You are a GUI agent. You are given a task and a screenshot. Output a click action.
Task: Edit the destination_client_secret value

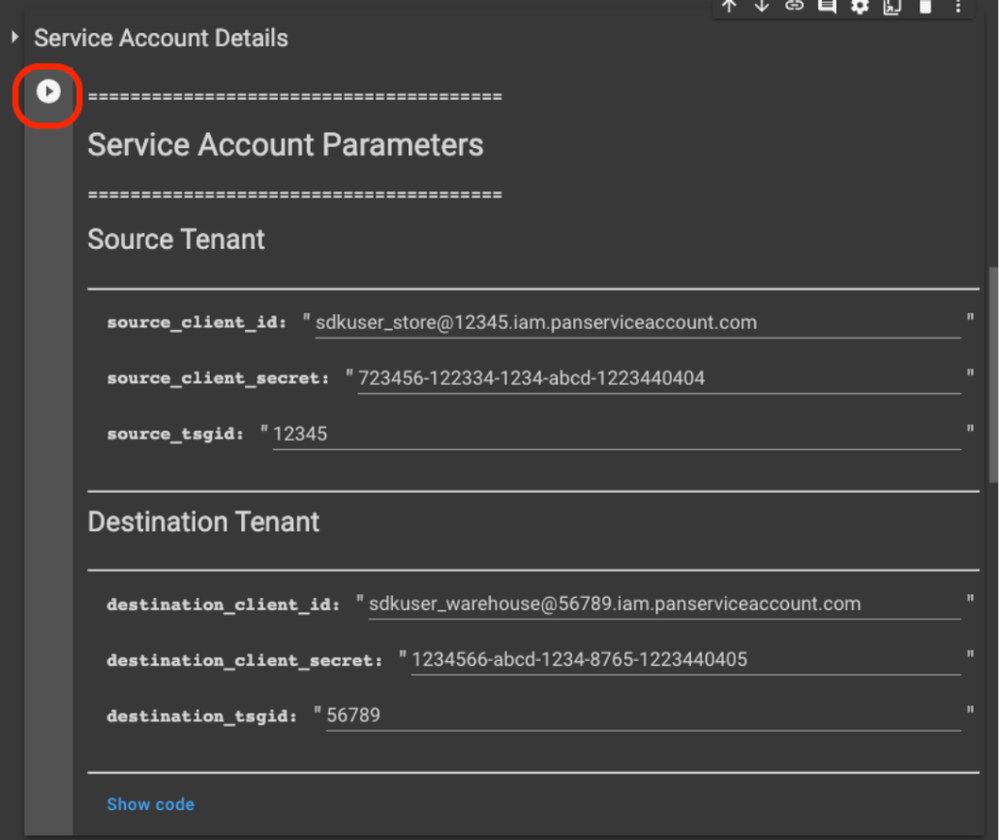[x=685, y=660]
